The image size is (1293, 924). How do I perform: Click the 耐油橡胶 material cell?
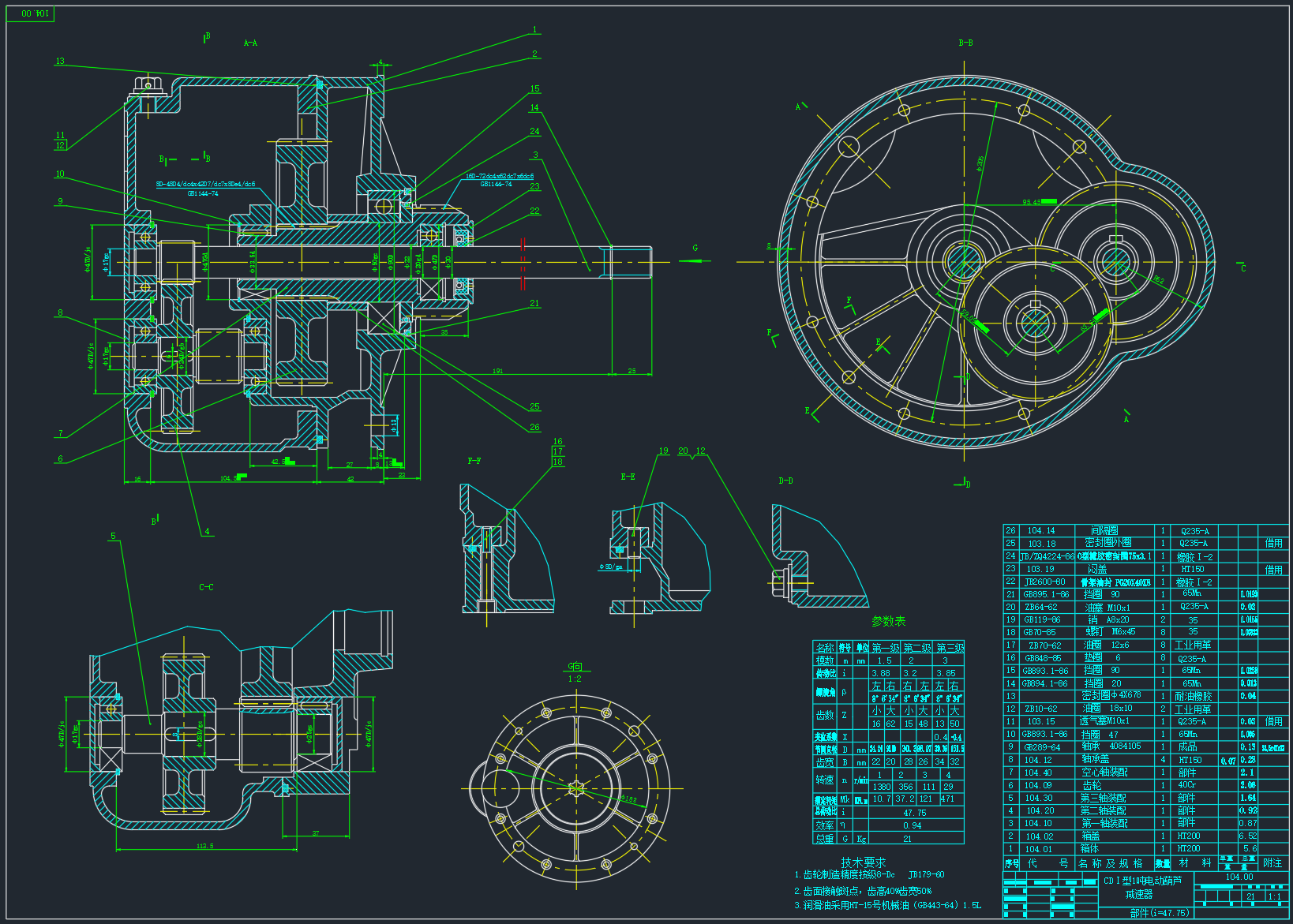(x=1193, y=696)
